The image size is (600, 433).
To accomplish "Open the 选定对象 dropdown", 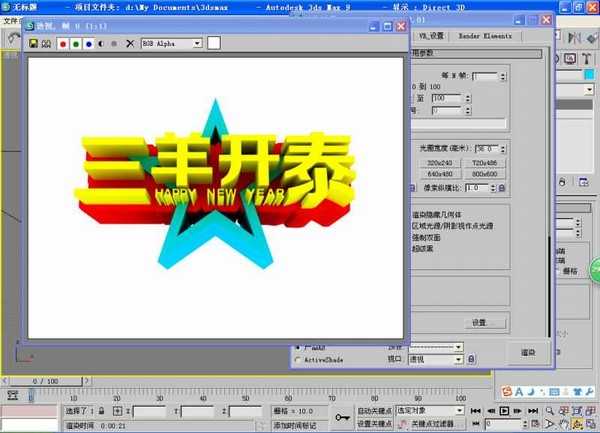I will pos(430,410).
